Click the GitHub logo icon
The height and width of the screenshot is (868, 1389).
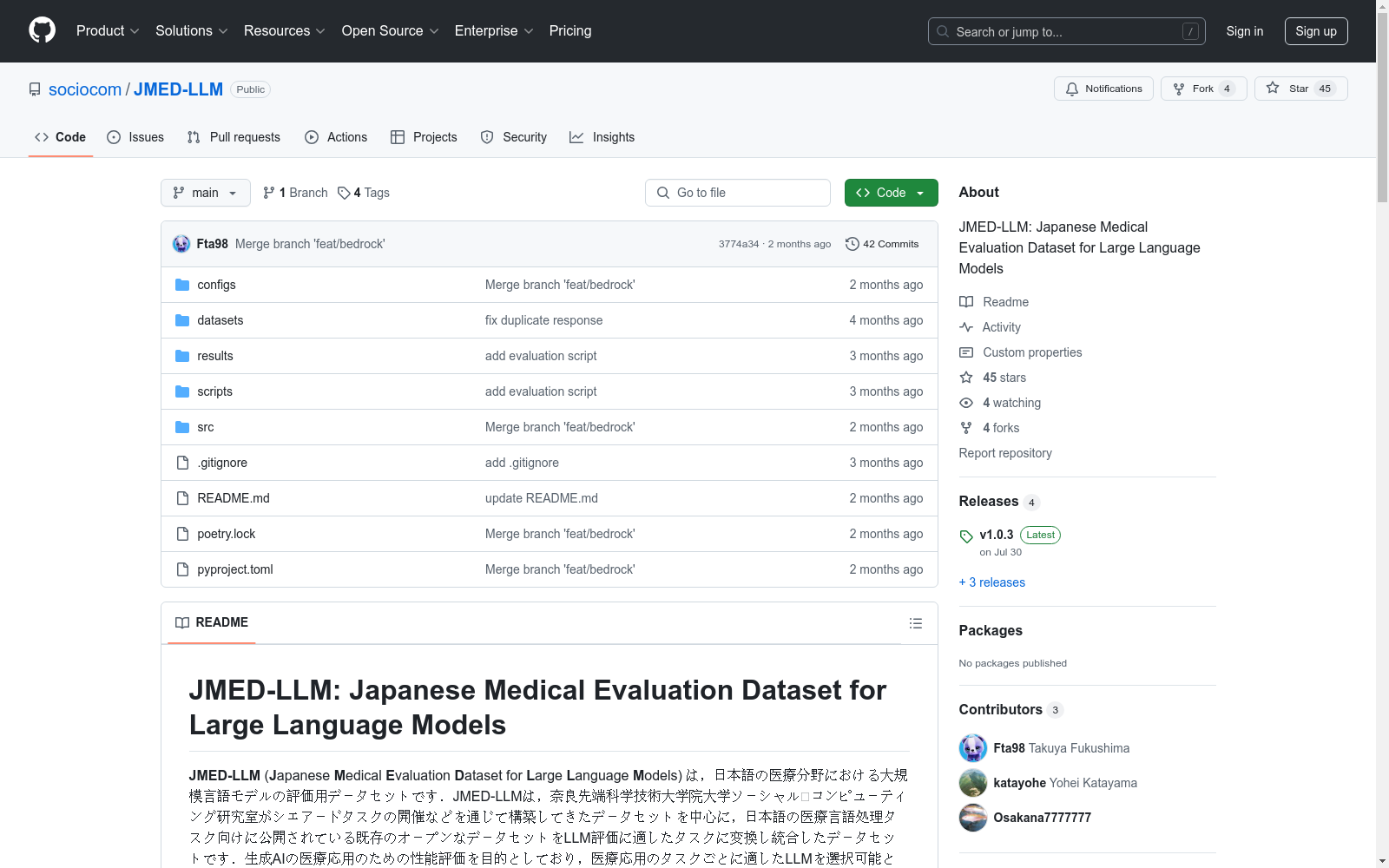pos(42,30)
